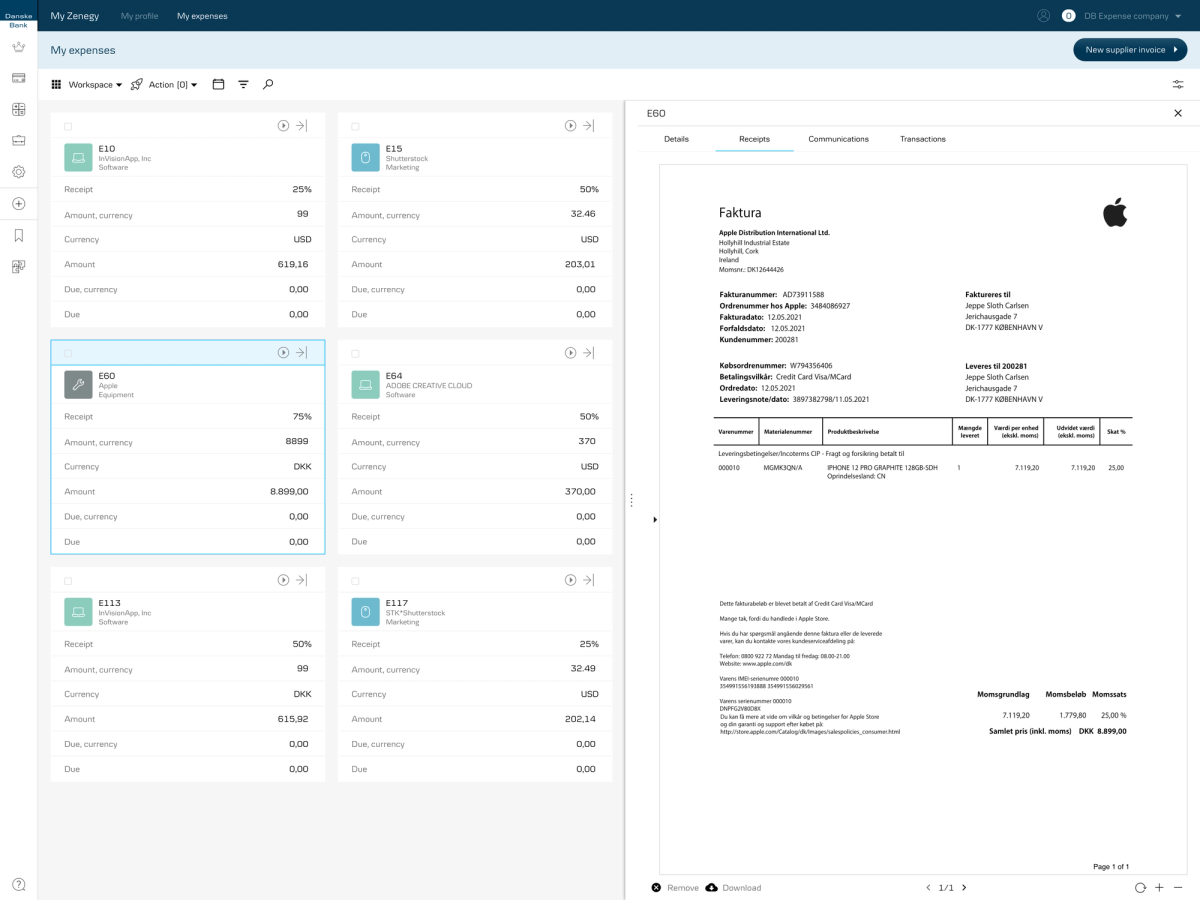The width and height of the screenshot is (1200, 900).
Task: Open the search magnifier icon
Action: (x=268, y=85)
